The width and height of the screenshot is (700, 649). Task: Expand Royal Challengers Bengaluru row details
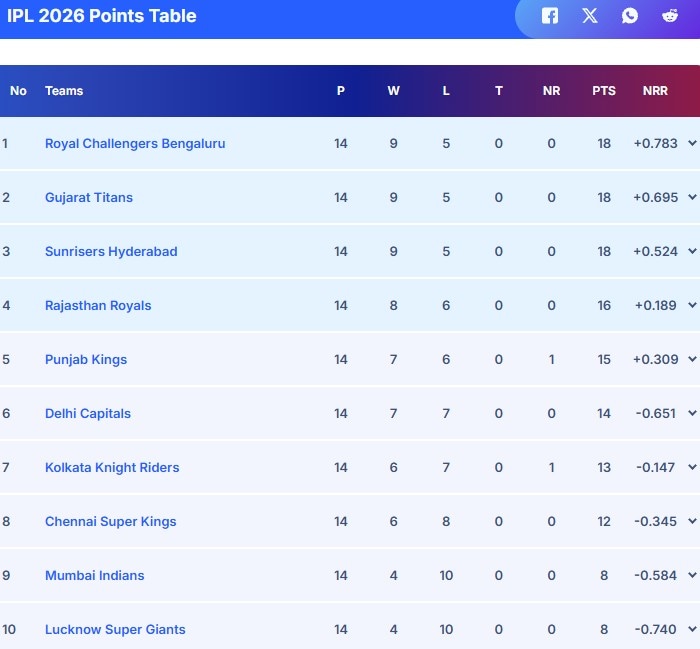pos(692,143)
